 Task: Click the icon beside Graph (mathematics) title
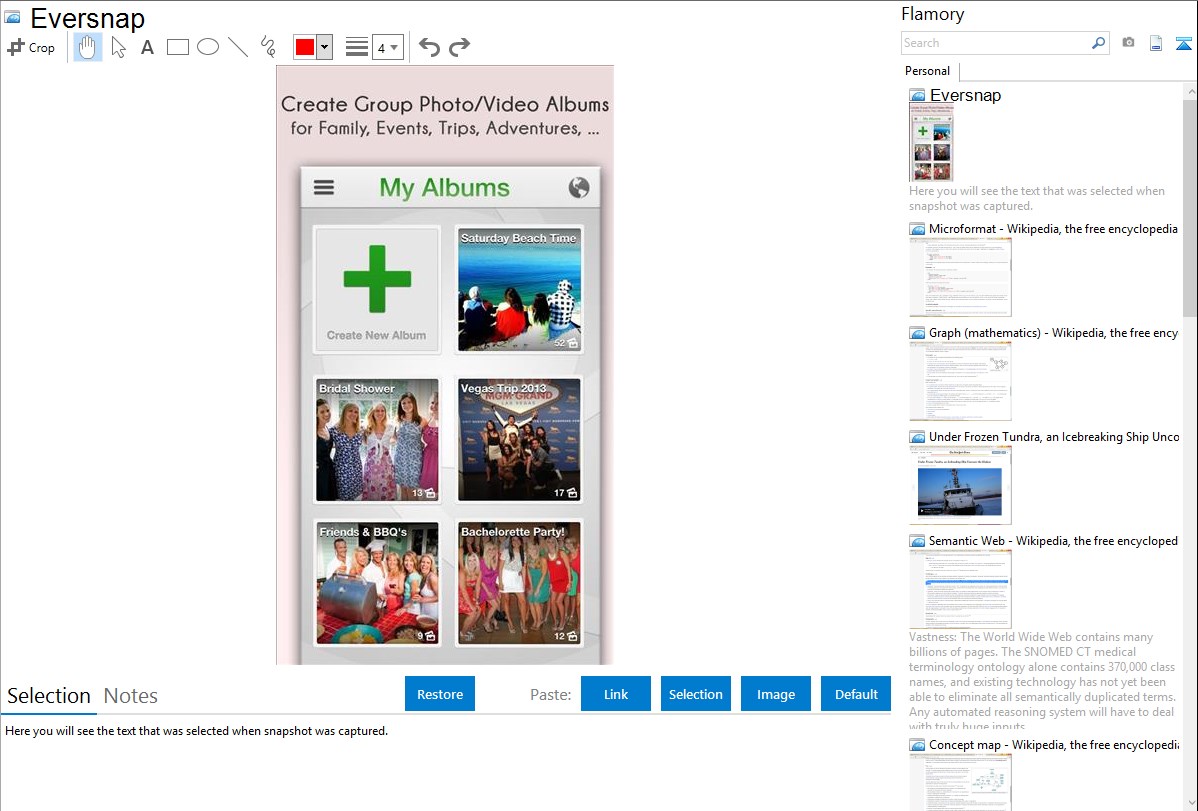click(x=917, y=333)
